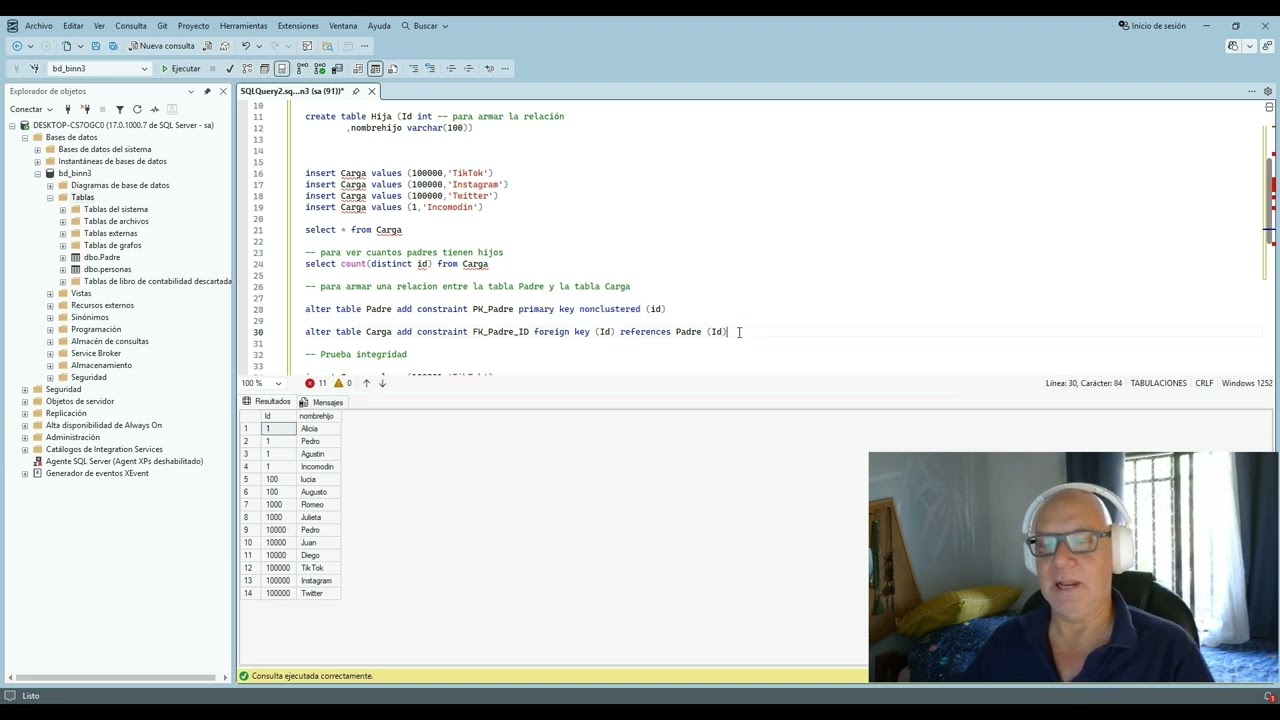Toggle Include actual execution plan icon
Image resolution: width=1280 pixels, height=720 pixels.
[x=302, y=69]
